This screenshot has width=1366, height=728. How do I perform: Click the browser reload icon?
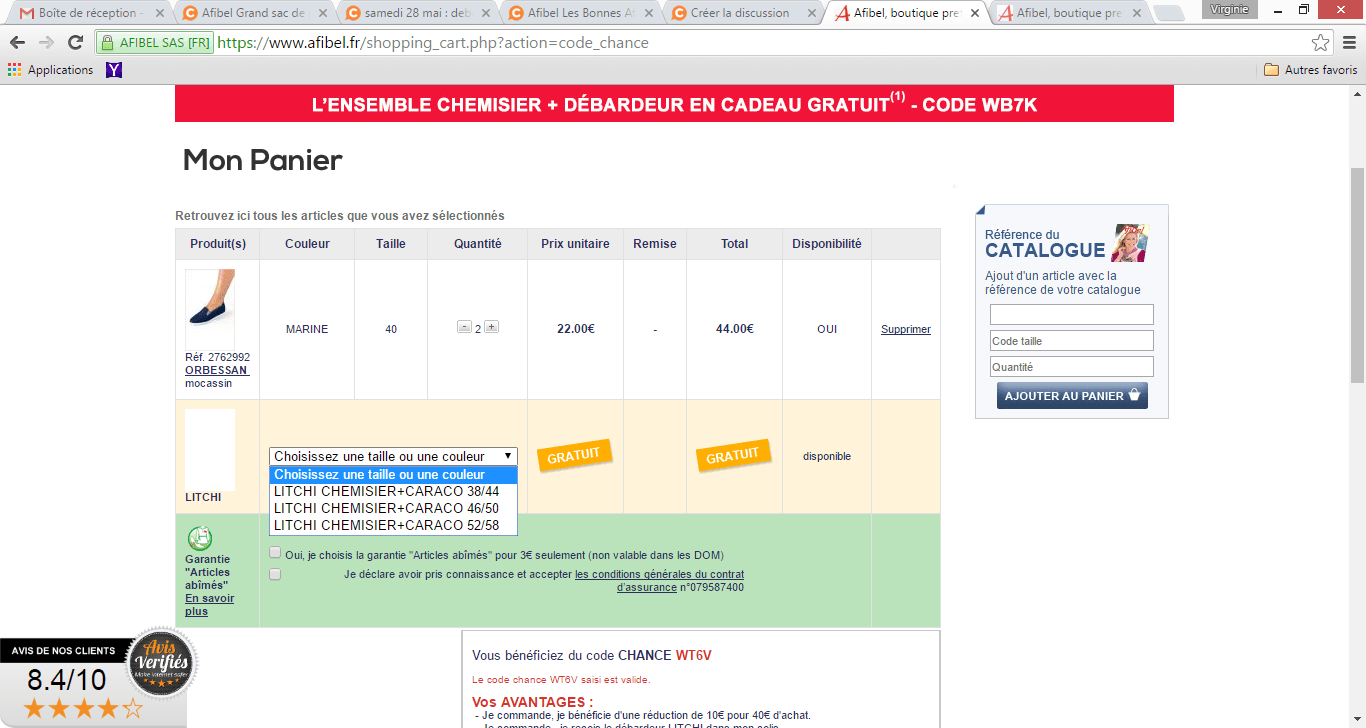75,43
